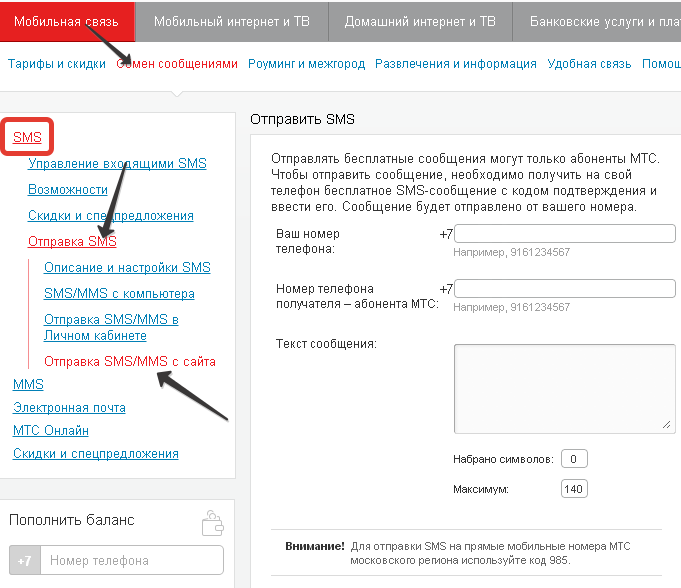Screen dimensions: 681x588
Task: Open the Домашний интернет и ТВ tab
Action: click(x=420, y=21)
